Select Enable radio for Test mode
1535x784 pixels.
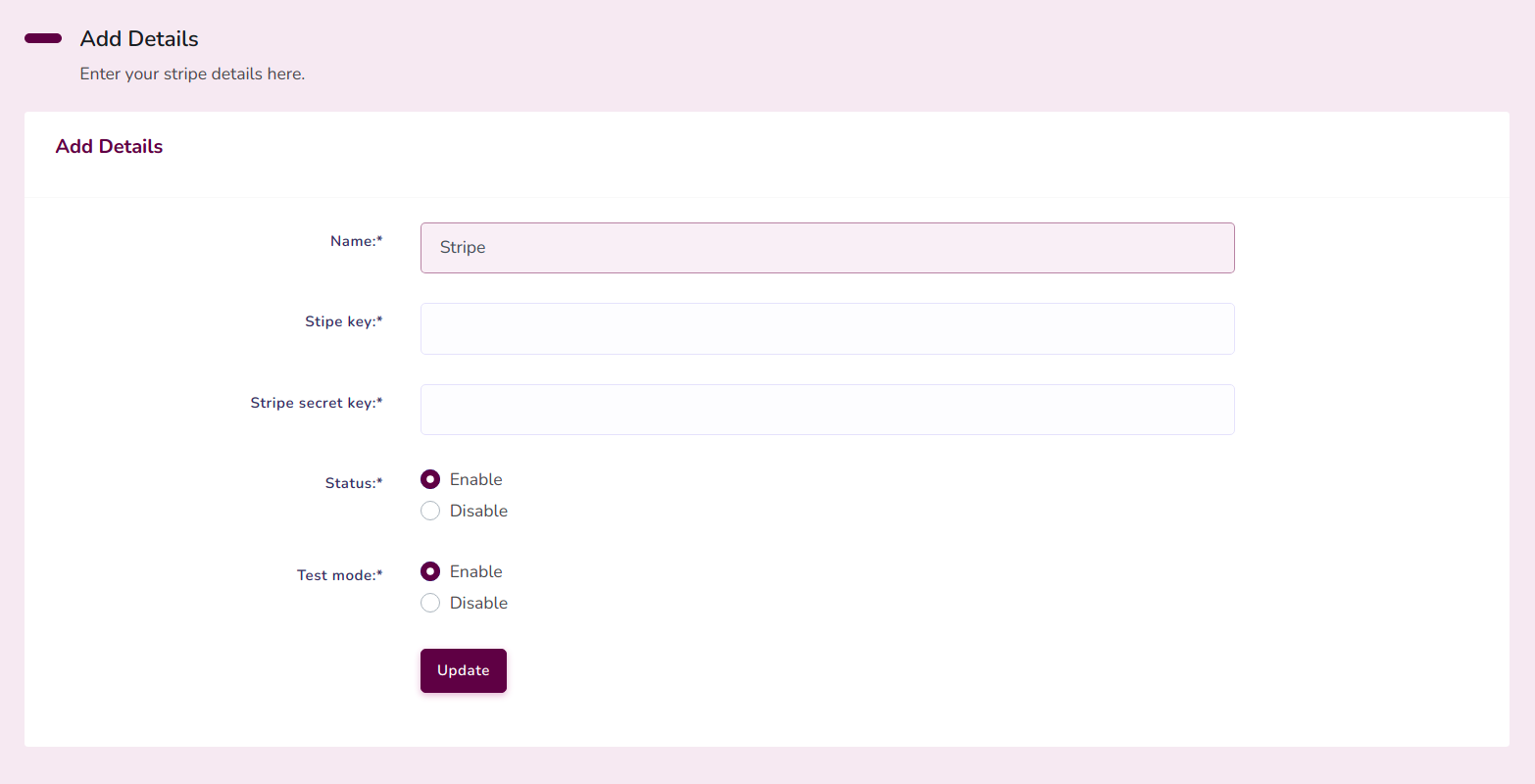(430, 571)
